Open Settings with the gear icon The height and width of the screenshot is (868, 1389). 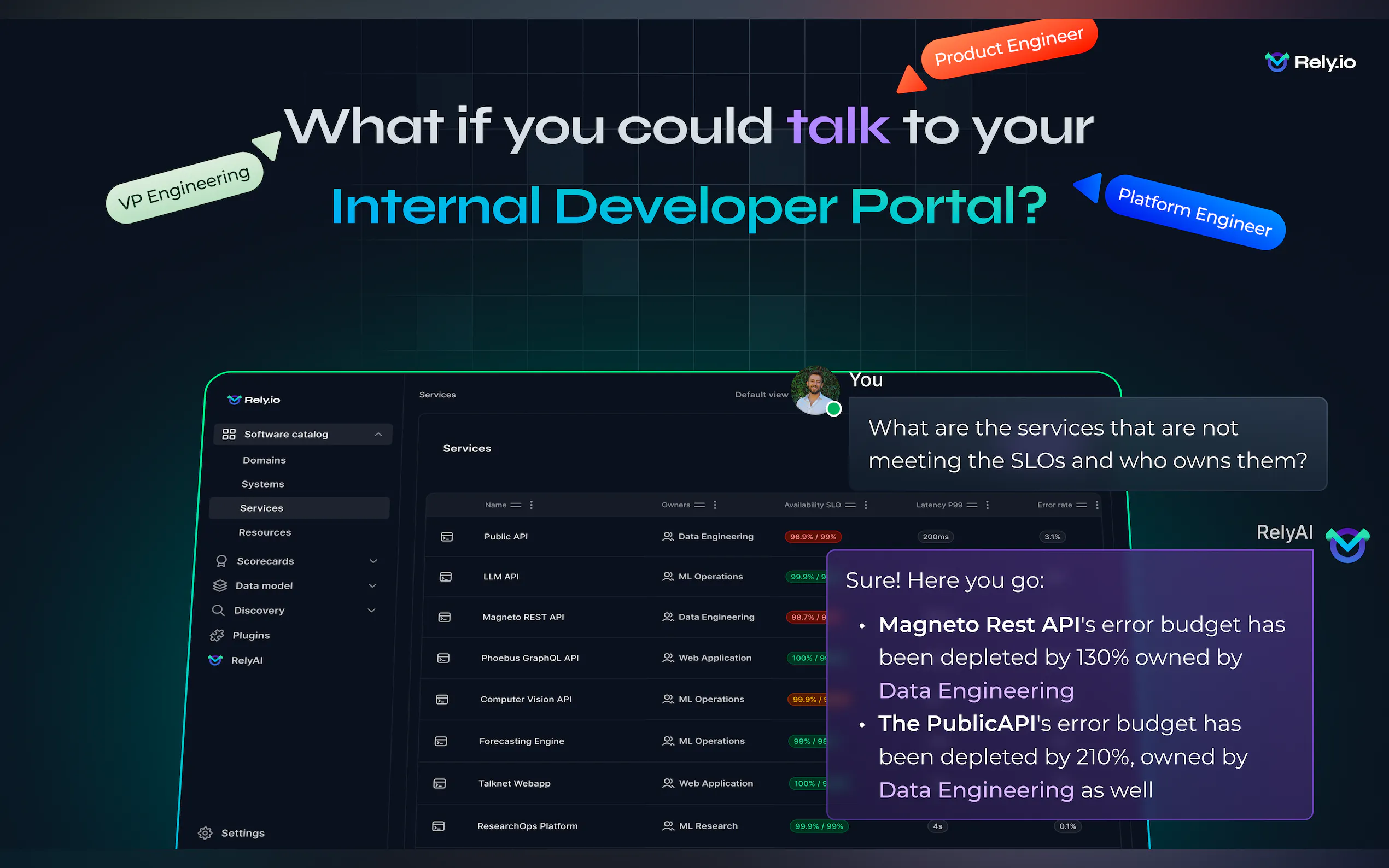pos(205,833)
